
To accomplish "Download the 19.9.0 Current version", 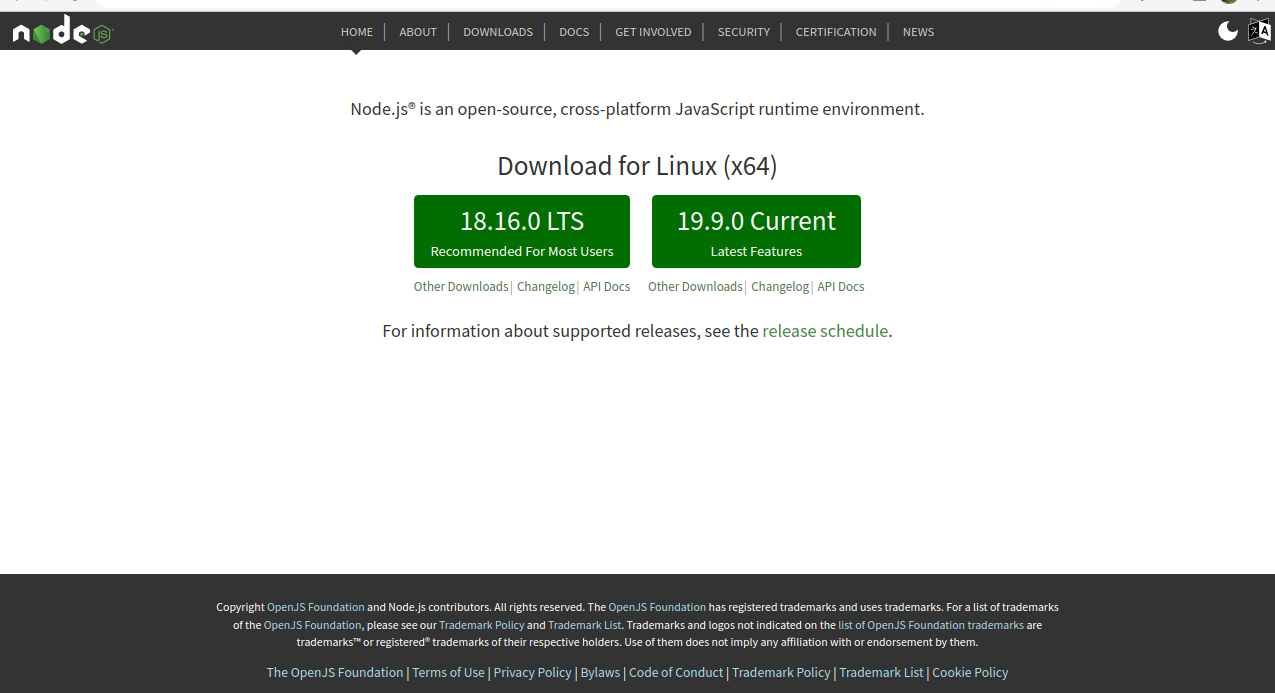I will [x=756, y=232].
